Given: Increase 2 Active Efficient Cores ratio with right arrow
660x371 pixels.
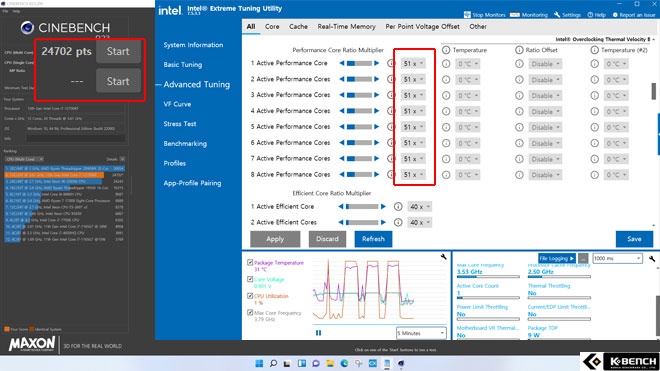Looking at the screenshot, I should 383,222.
